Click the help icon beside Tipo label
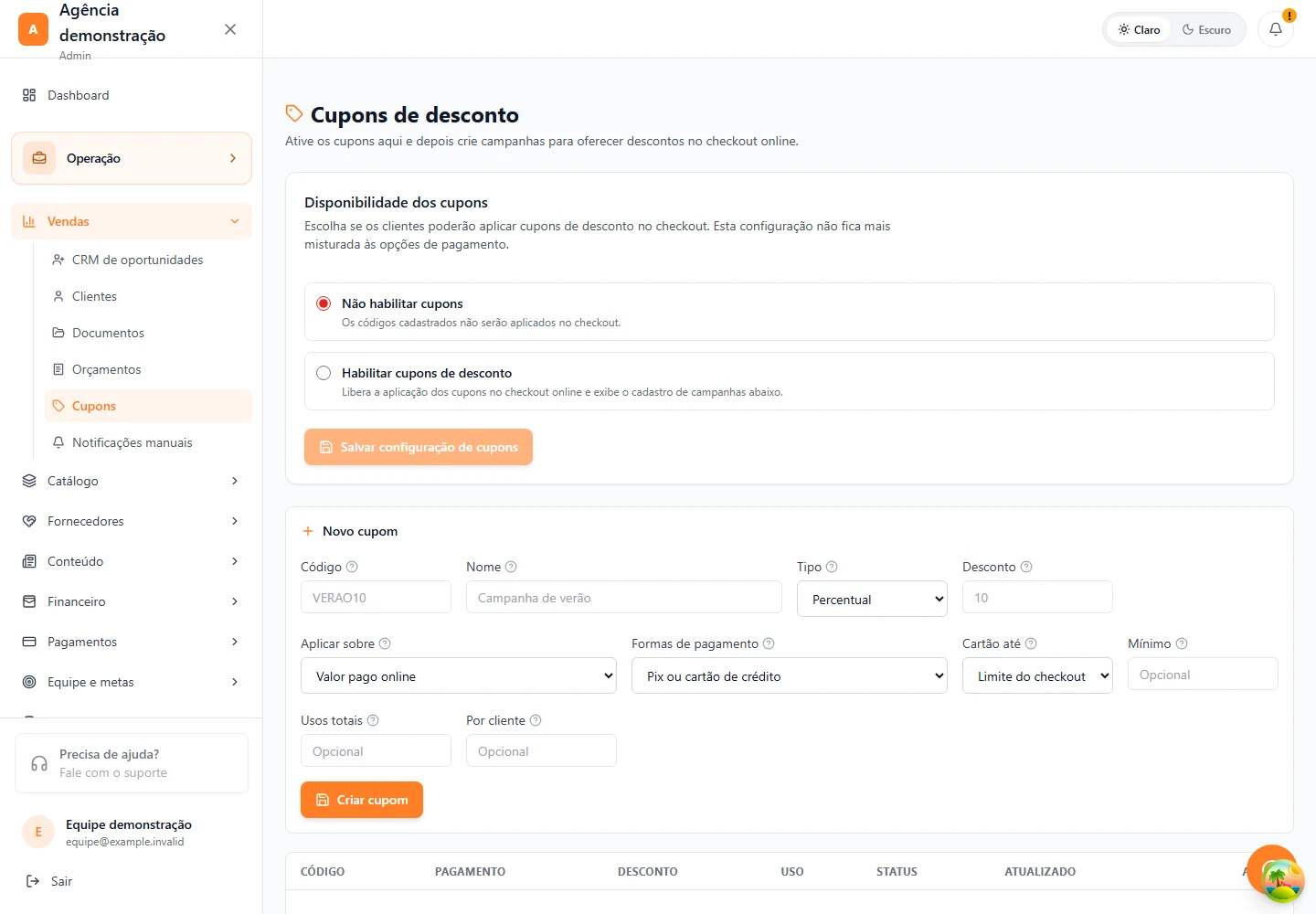This screenshot has height=914, width=1316. (x=832, y=567)
